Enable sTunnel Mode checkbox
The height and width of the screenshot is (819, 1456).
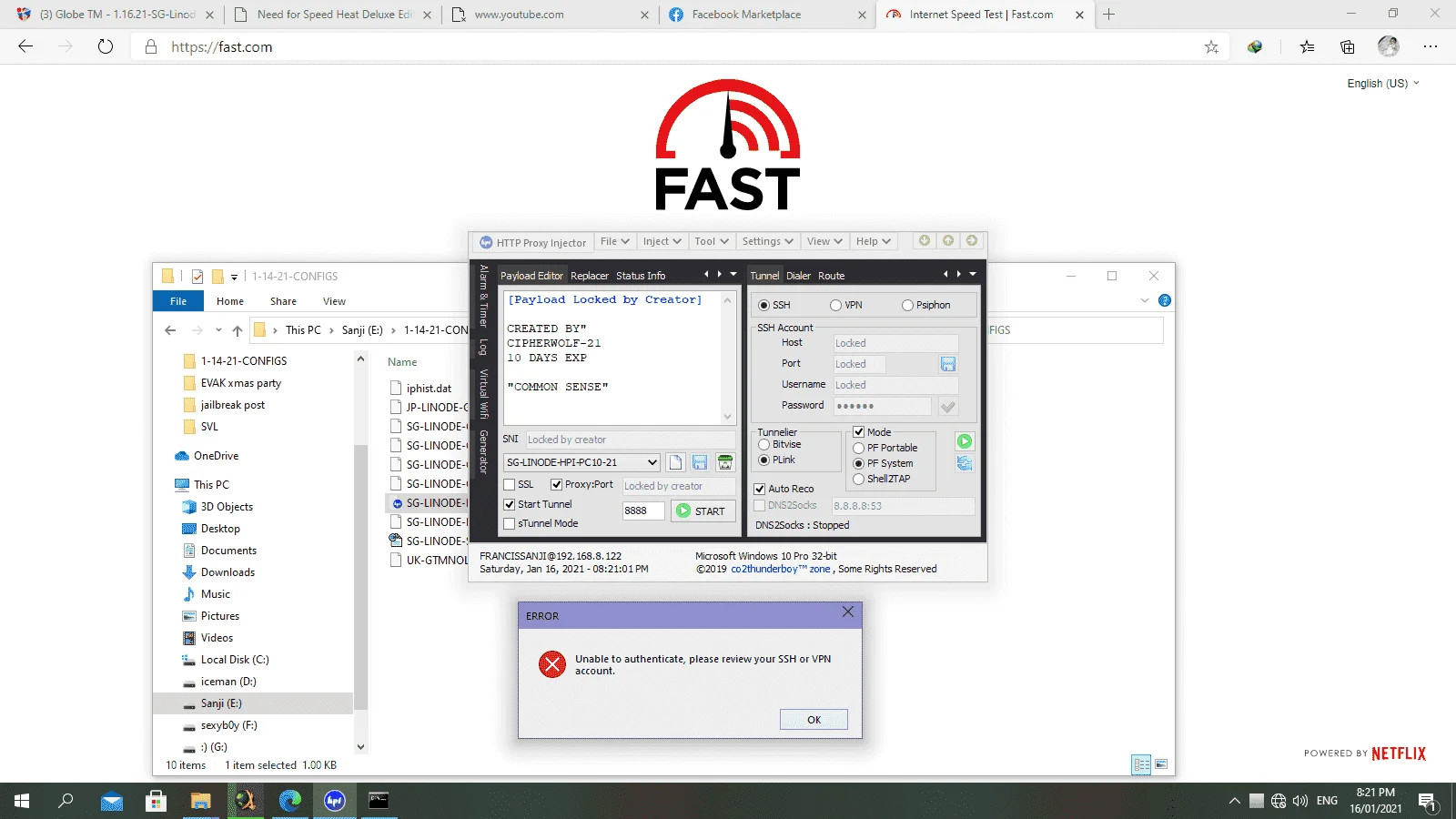[510, 523]
